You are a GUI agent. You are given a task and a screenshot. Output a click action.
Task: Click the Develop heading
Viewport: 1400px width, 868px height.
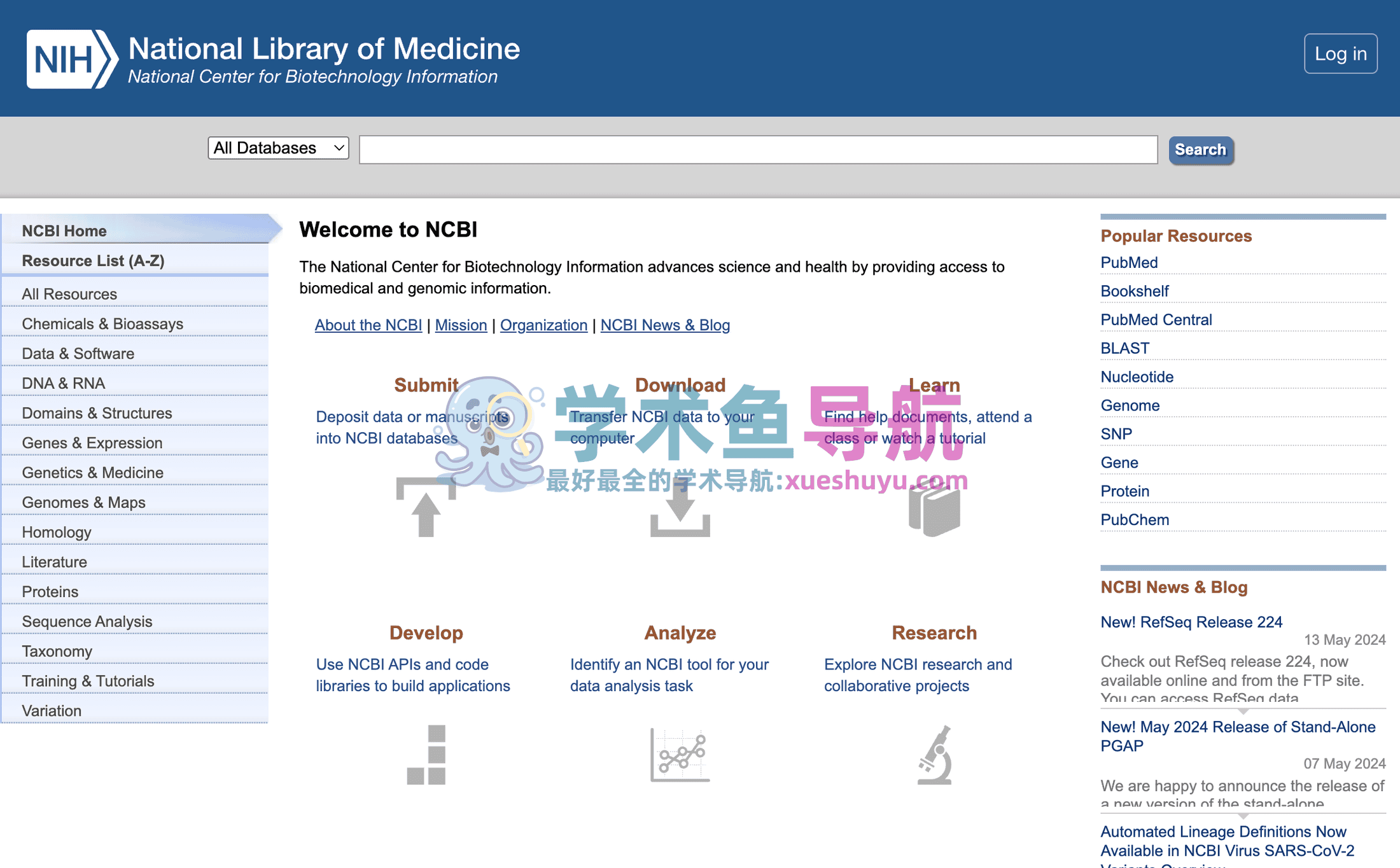click(x=426, y=633)
